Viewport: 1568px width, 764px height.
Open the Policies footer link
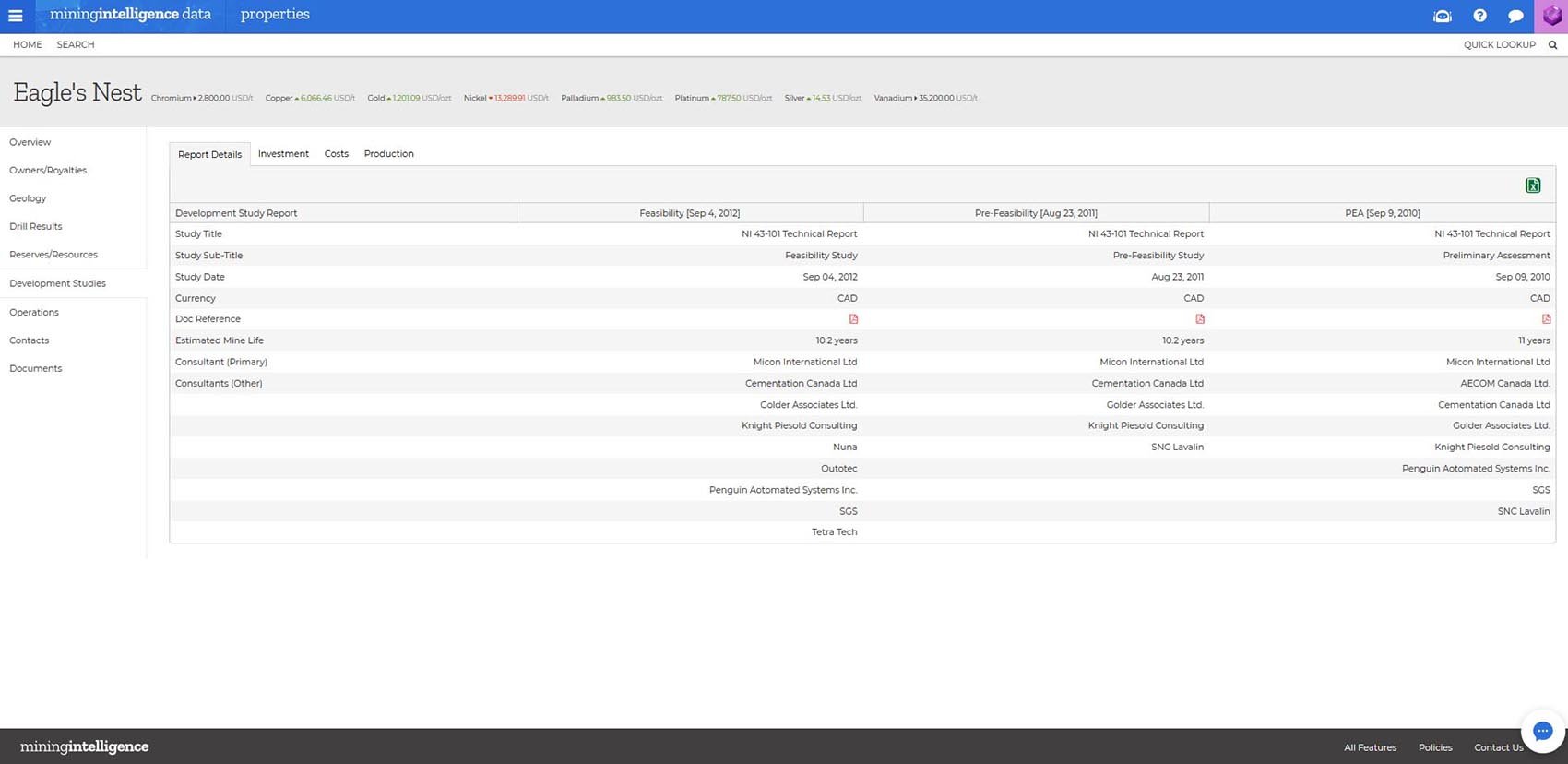click(x=1435, y=747)
